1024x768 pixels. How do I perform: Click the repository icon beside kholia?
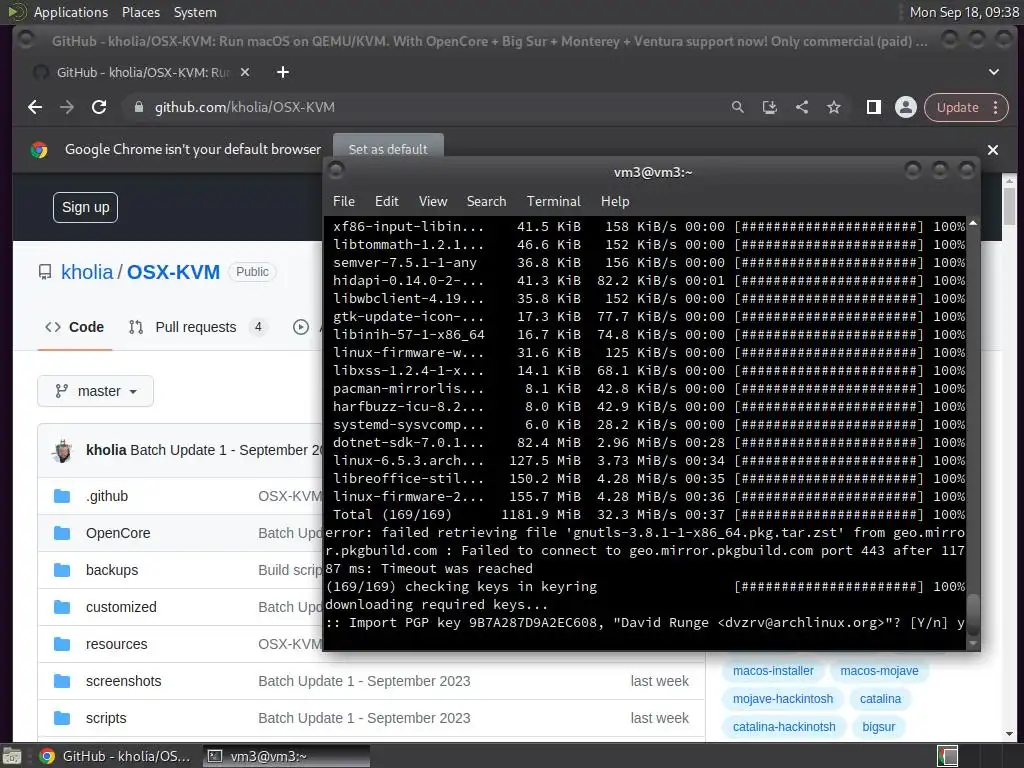[45, 272]
